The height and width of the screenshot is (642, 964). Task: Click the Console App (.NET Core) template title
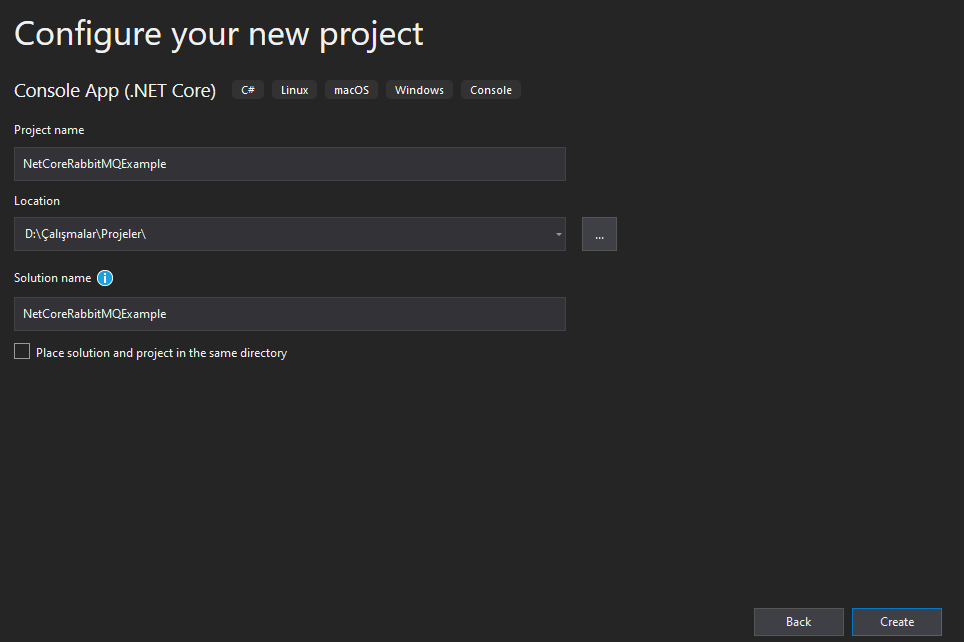(115, 90)
